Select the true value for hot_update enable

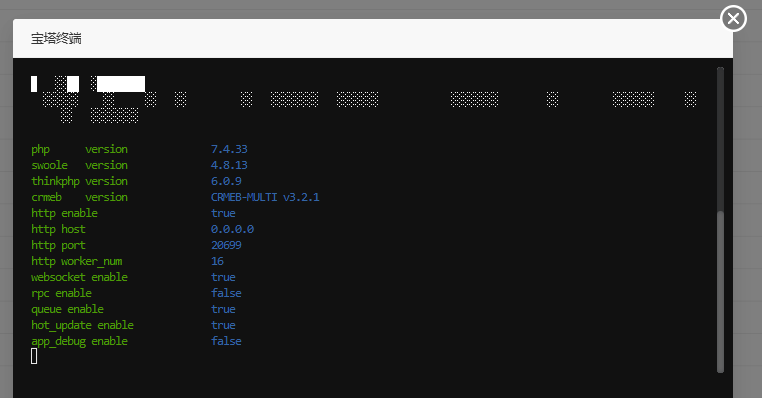223,325
